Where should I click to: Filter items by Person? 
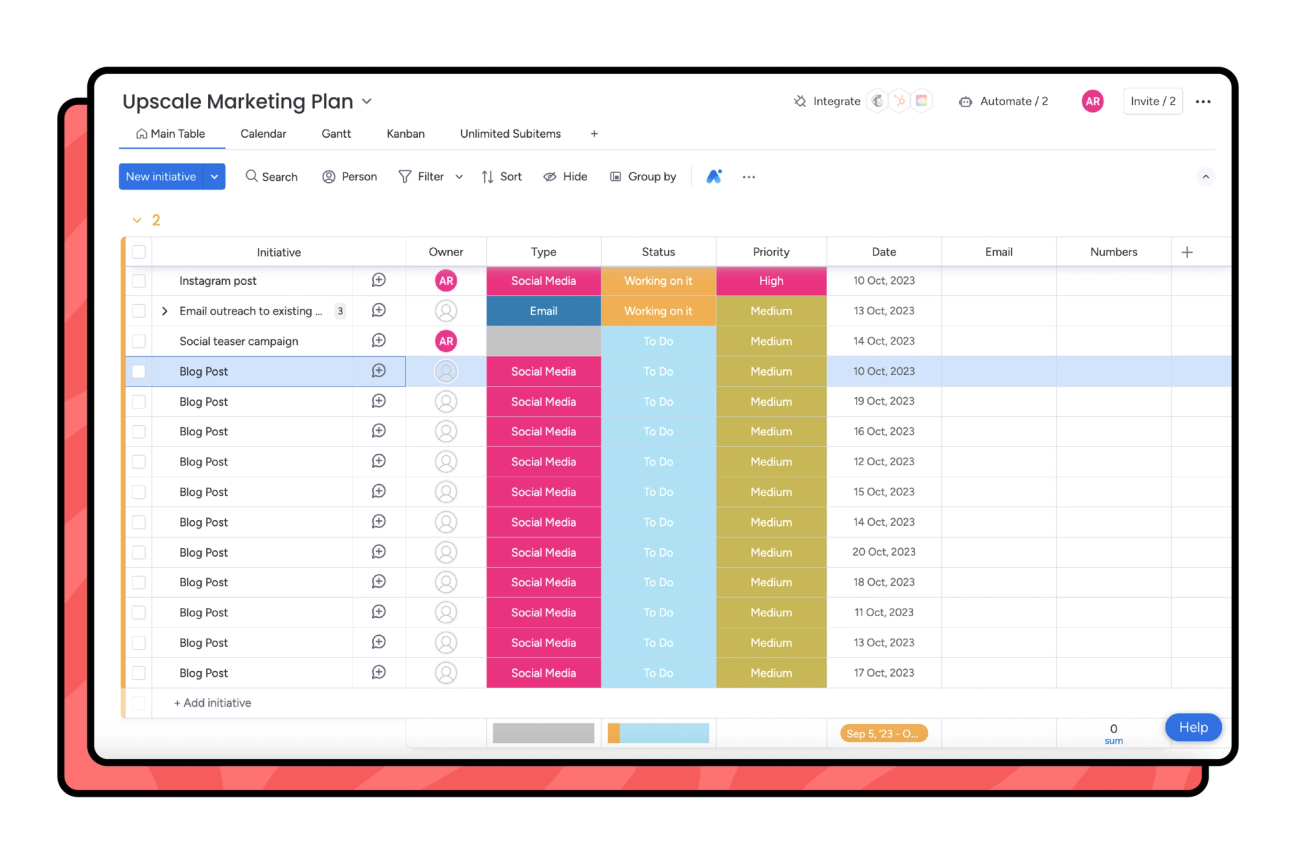[349, 176]
